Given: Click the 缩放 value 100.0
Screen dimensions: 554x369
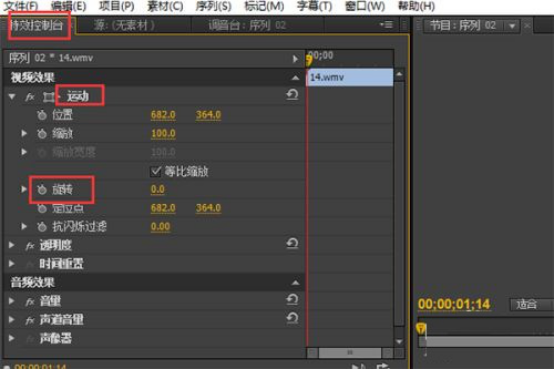Looking at the screenshot, I should tap(163, 134).
